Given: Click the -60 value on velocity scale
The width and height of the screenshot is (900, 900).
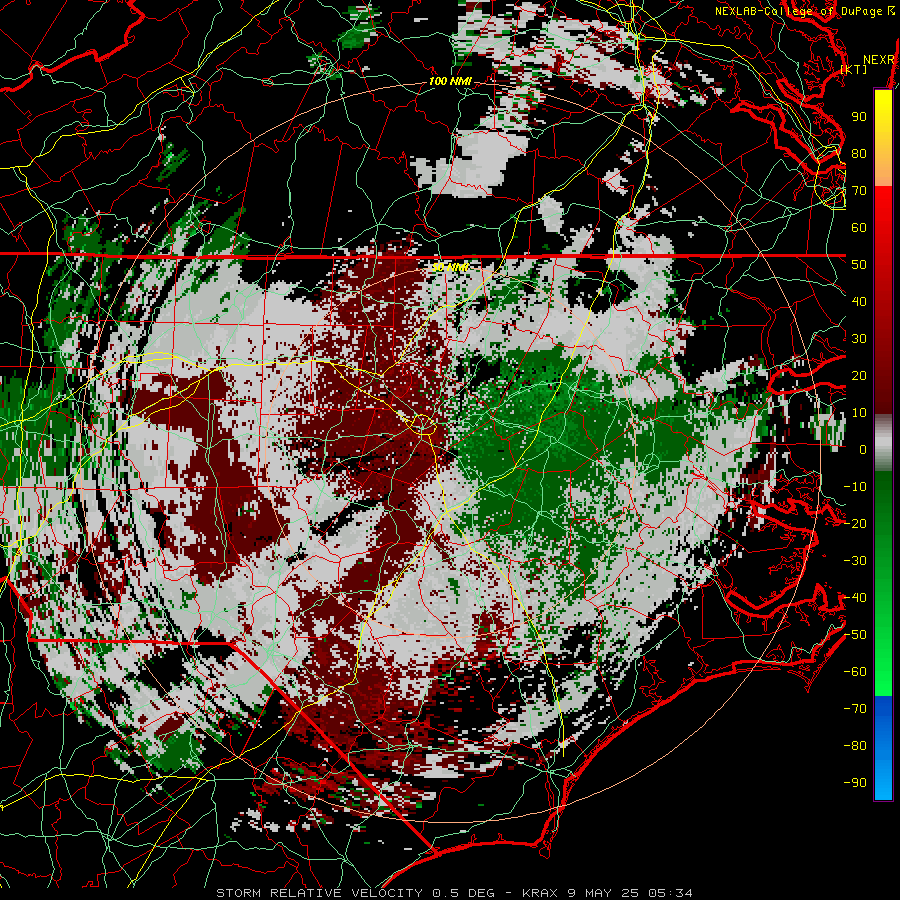Looking at the screenshot, I should [855, 672].
